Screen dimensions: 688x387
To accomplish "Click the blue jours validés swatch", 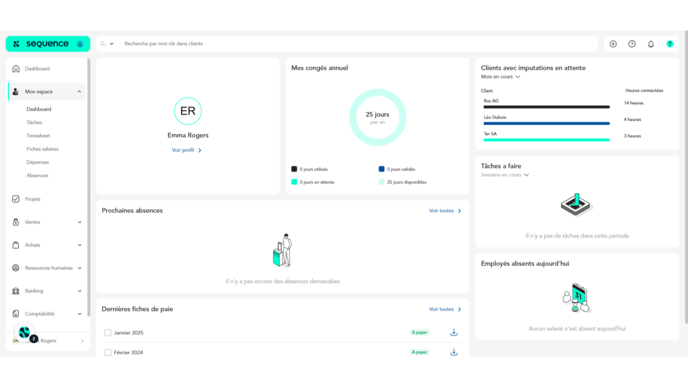I will [x=381, y=169].
